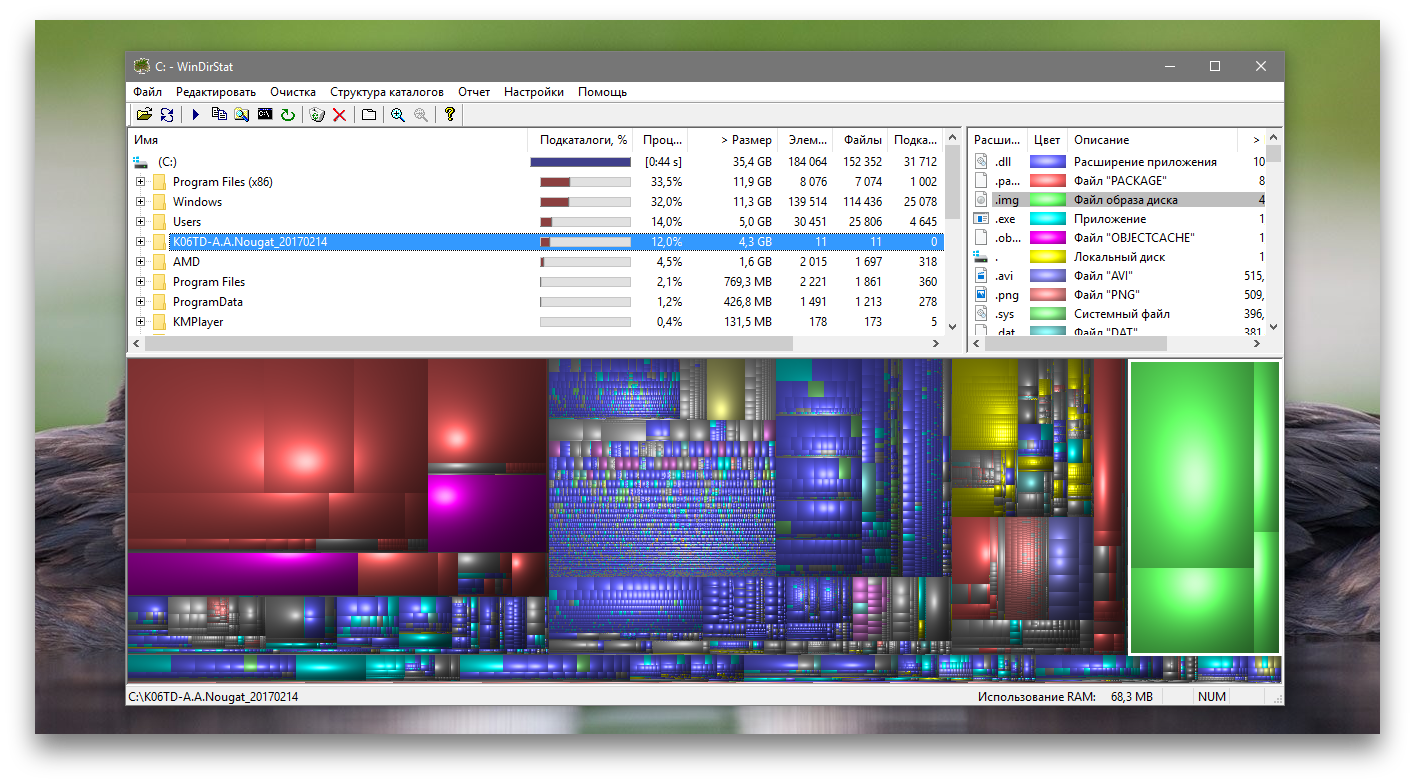Click the yellow Локальный диск color swatch
1415x784 pixels.
[1047, 257]
